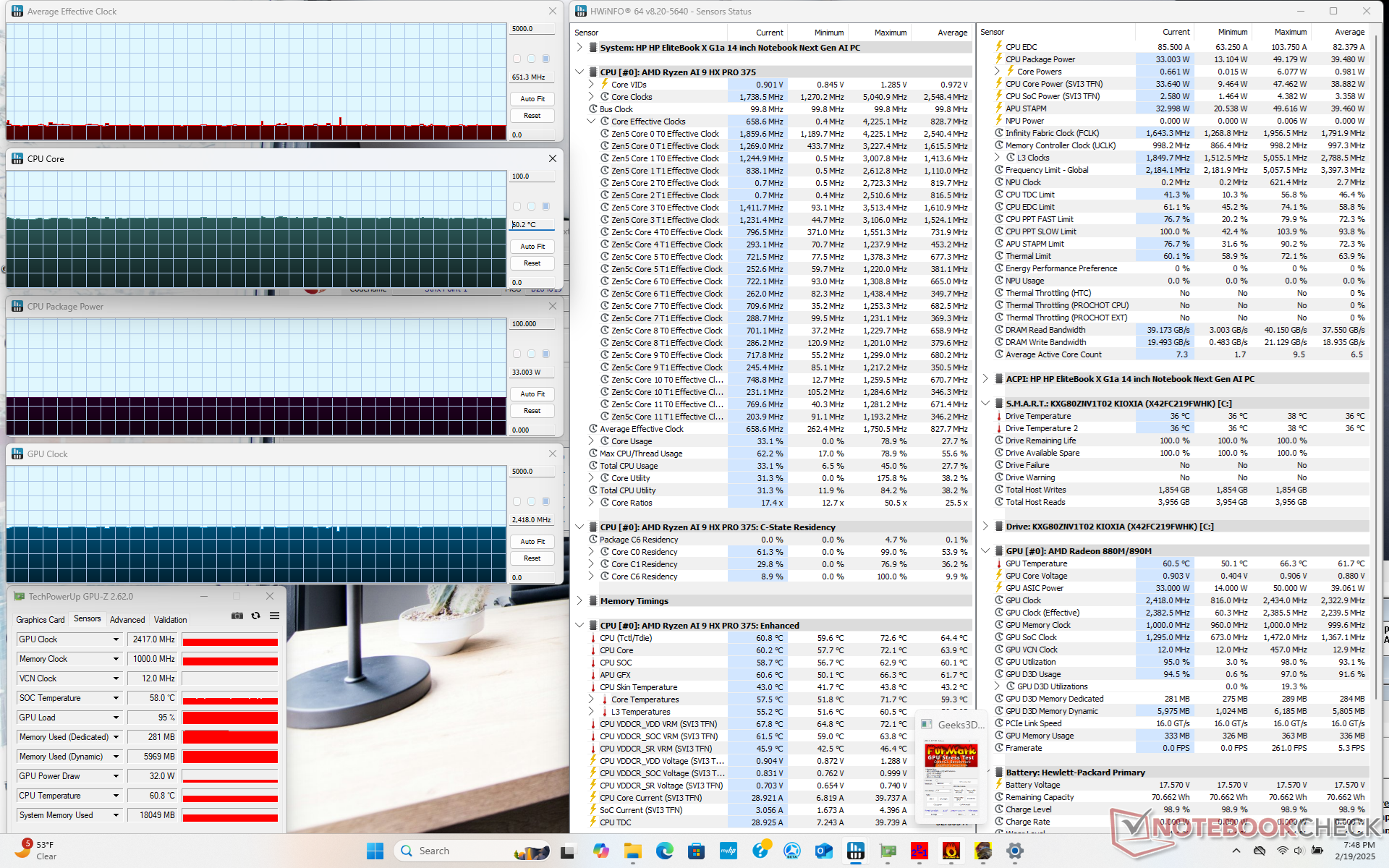Toggle last checkbox in GPU Clock graph
The width and height of the screenshot is (1389, 868).
pos(545,501)
